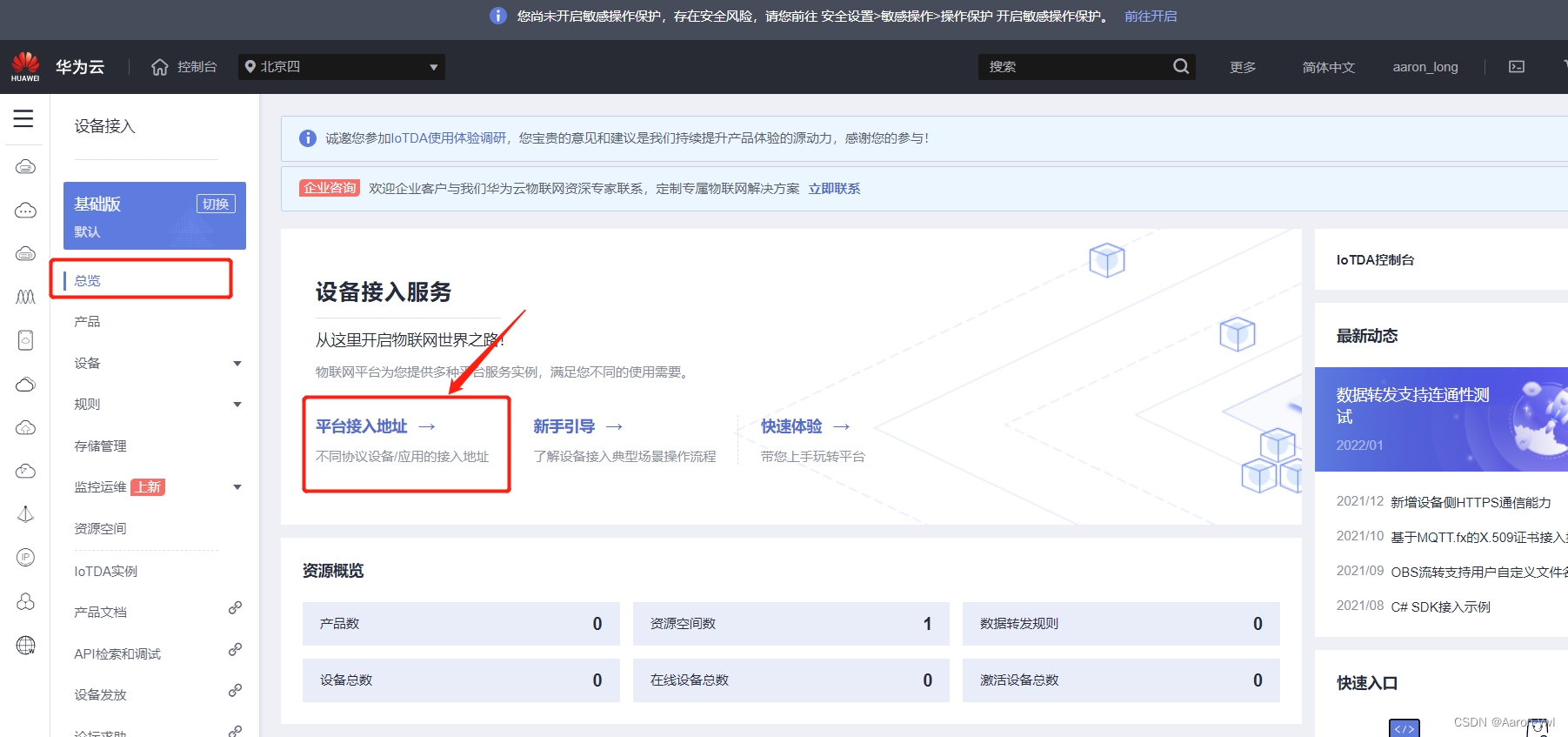This screenshot has width=1568, height=737.
Task: Click the arrow next to 平台接入地址
Action: click(427, 426)
